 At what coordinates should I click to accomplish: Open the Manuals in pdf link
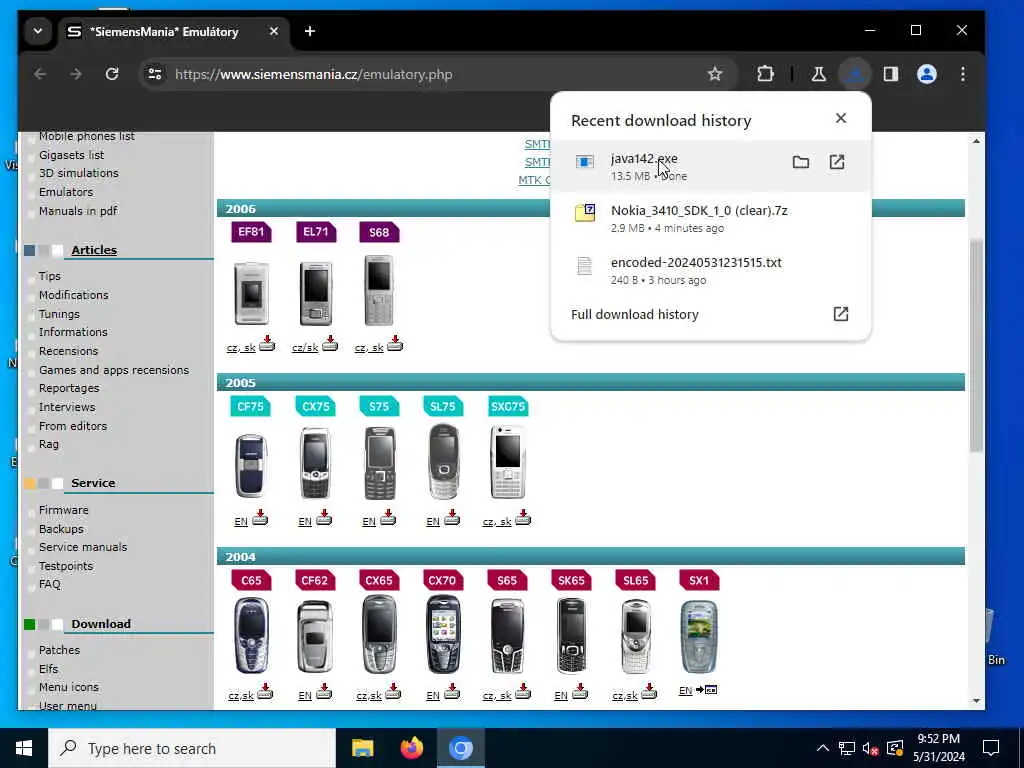tap(78, 211)
